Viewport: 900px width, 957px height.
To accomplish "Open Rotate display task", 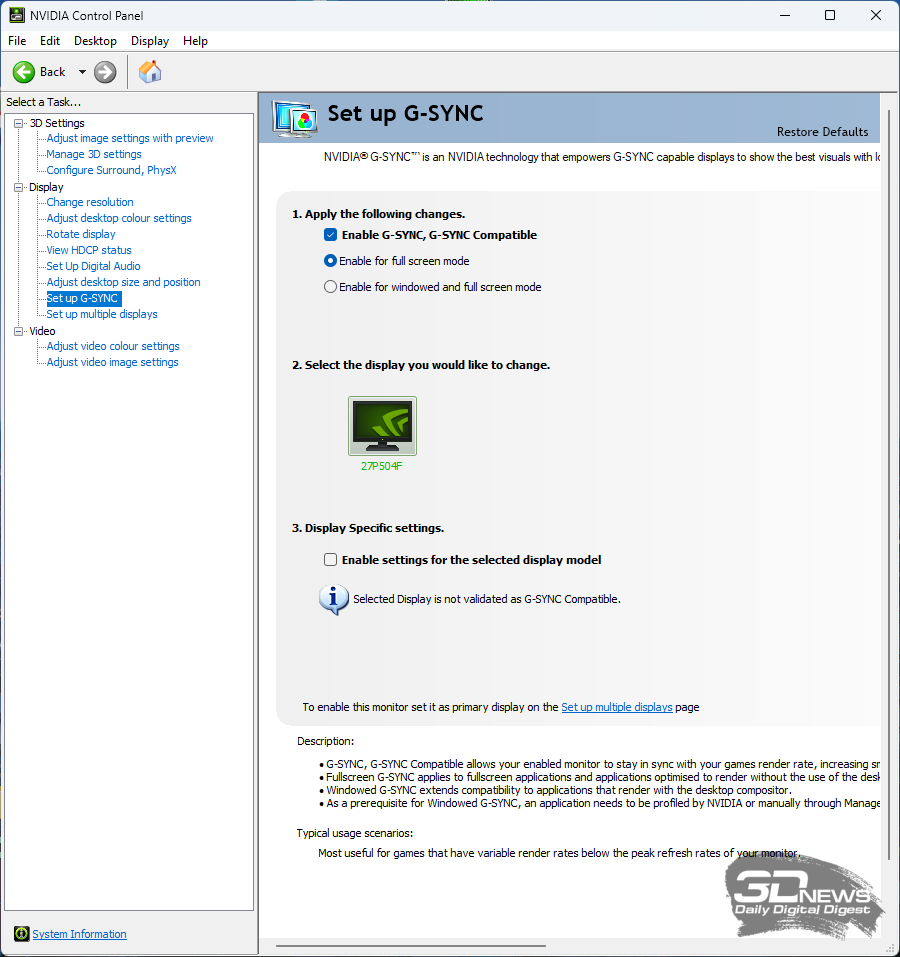I will (x=81, y=234).
